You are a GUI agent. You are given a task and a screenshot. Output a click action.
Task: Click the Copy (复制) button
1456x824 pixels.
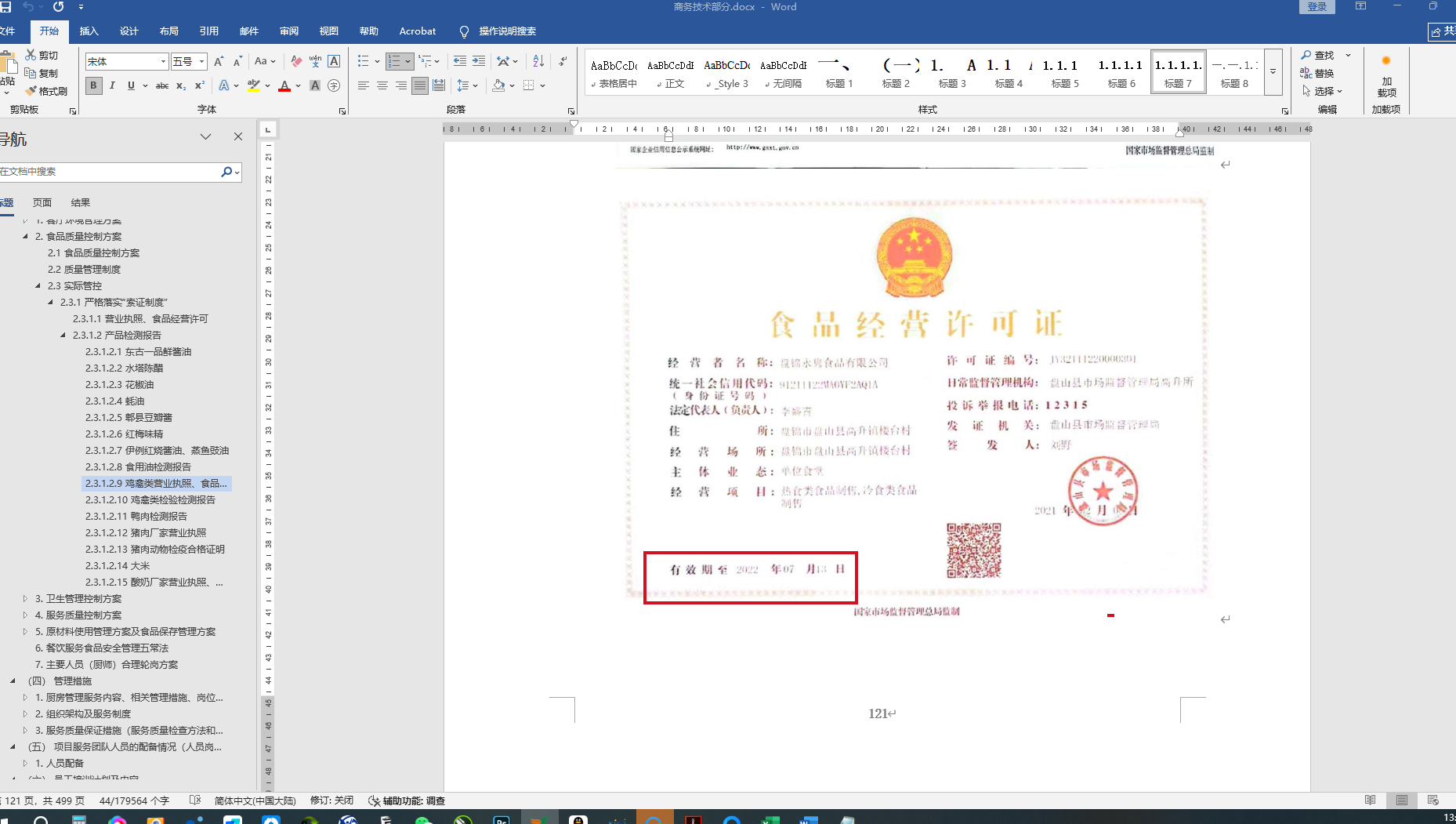coord(42,73)
